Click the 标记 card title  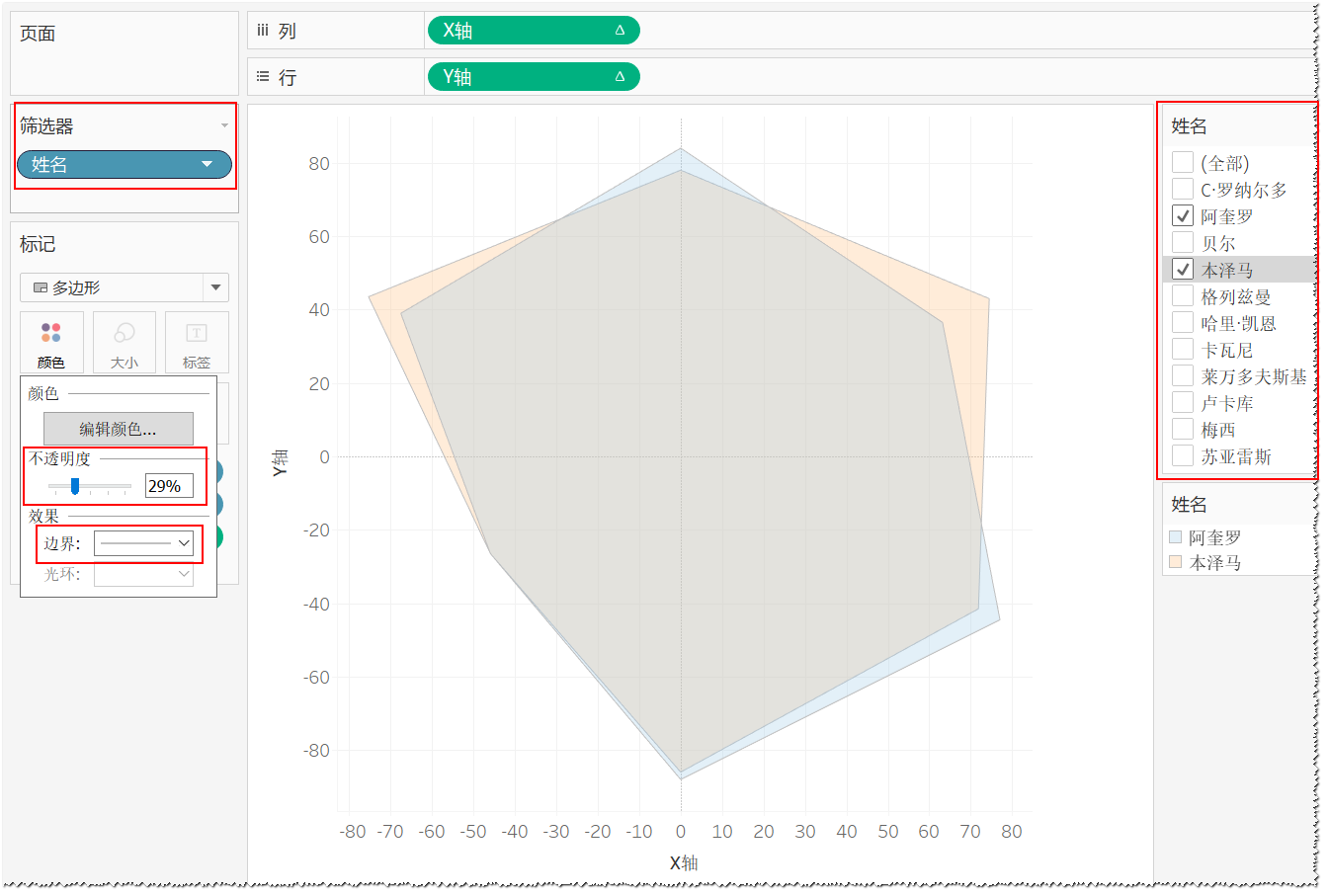pyautogui.click(x=38, y=244)
